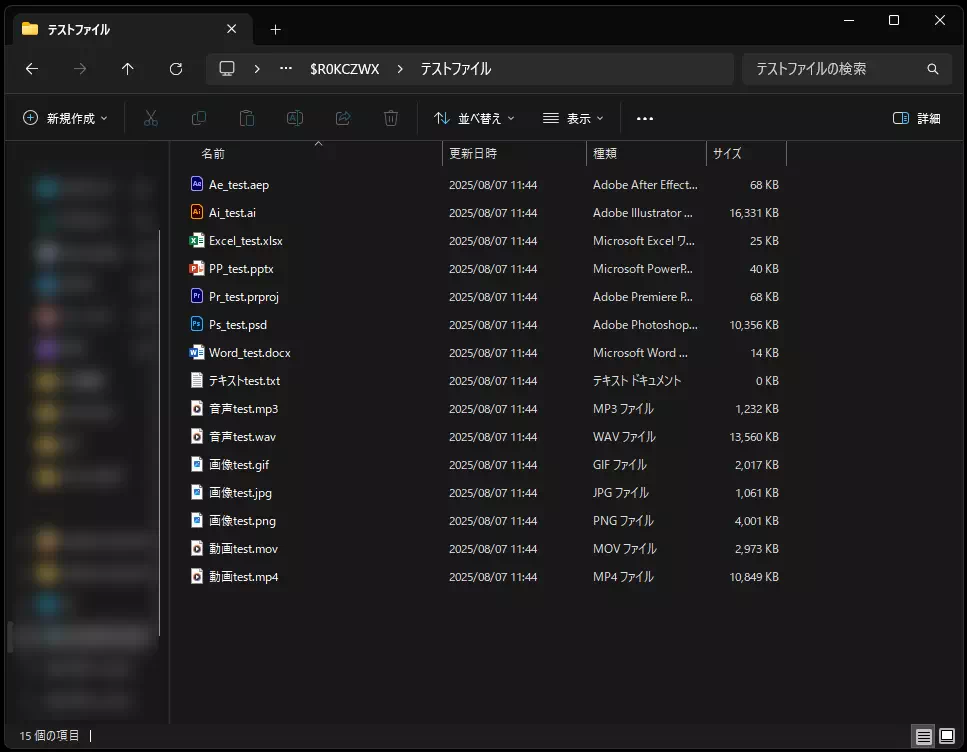Refresh the folder view
967x752 pixels.
(x=176, y=68)
